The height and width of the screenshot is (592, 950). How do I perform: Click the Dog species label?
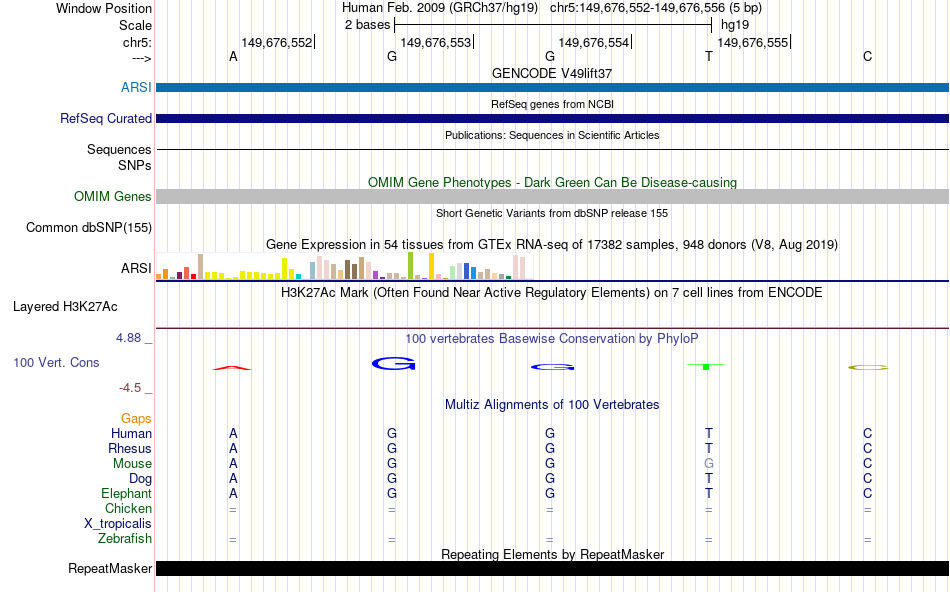pyautogui.click(x=140, y=479)
